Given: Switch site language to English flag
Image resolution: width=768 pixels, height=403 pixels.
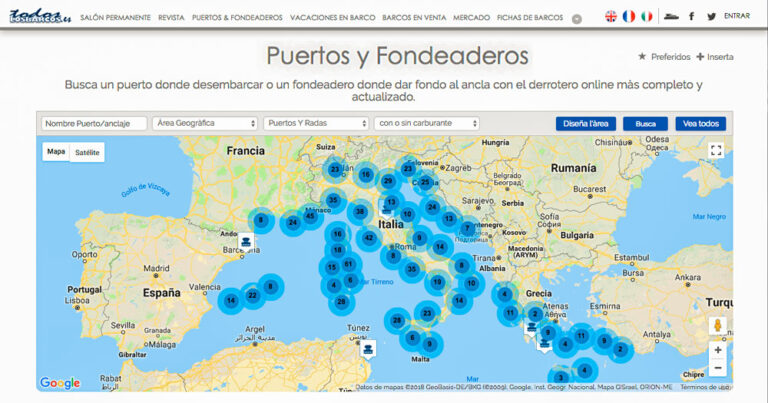Looking at the screenshot, I should pos(611,16).
